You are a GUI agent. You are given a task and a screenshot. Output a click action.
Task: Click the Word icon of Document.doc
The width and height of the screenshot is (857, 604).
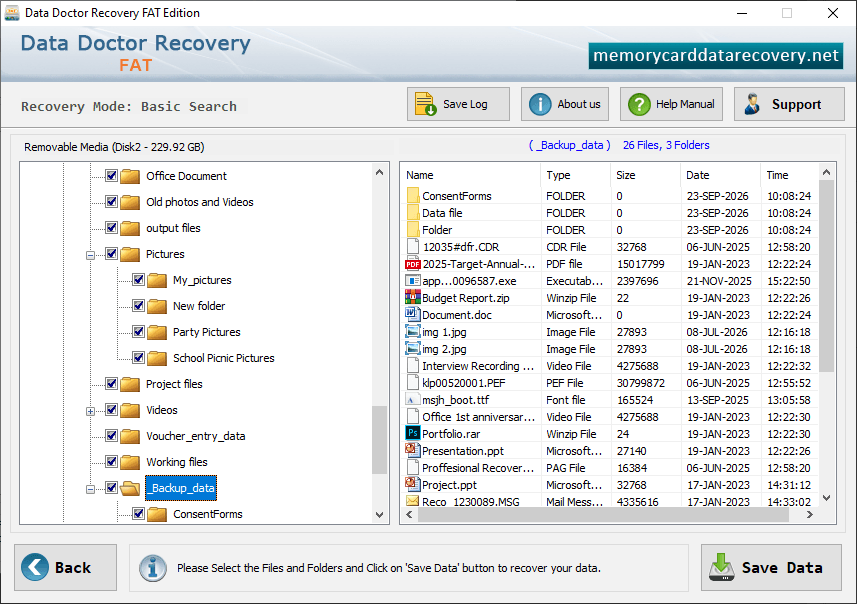coord(412,314)
